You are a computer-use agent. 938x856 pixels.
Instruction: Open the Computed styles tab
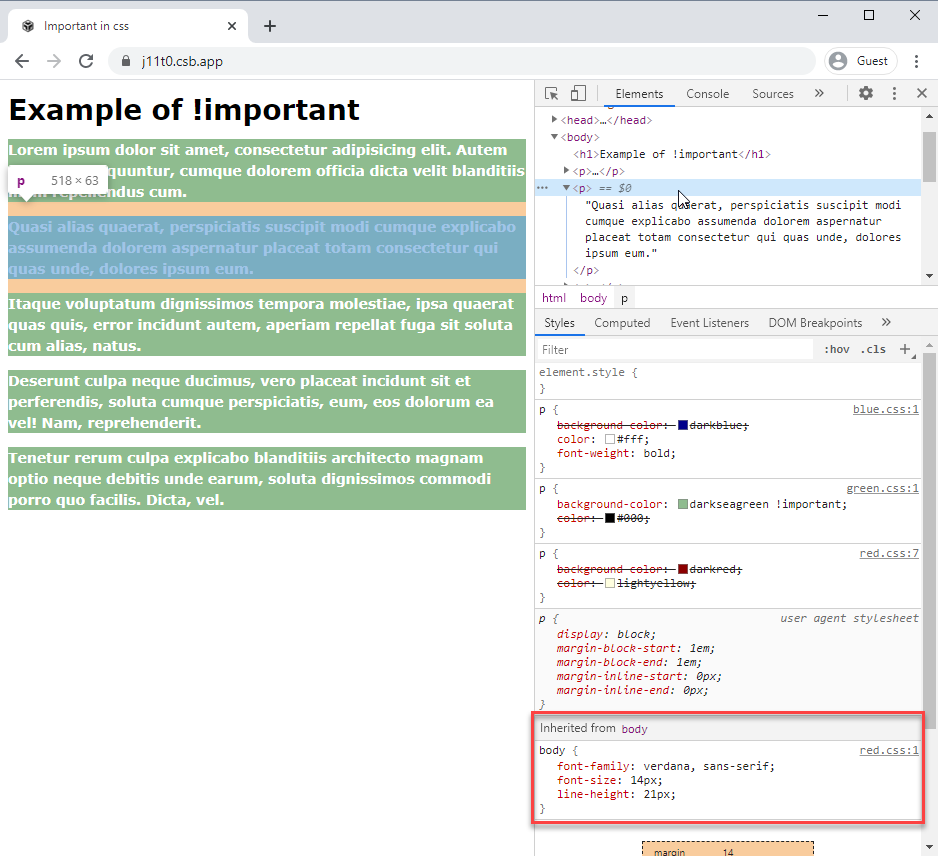[x=622, y=322]
